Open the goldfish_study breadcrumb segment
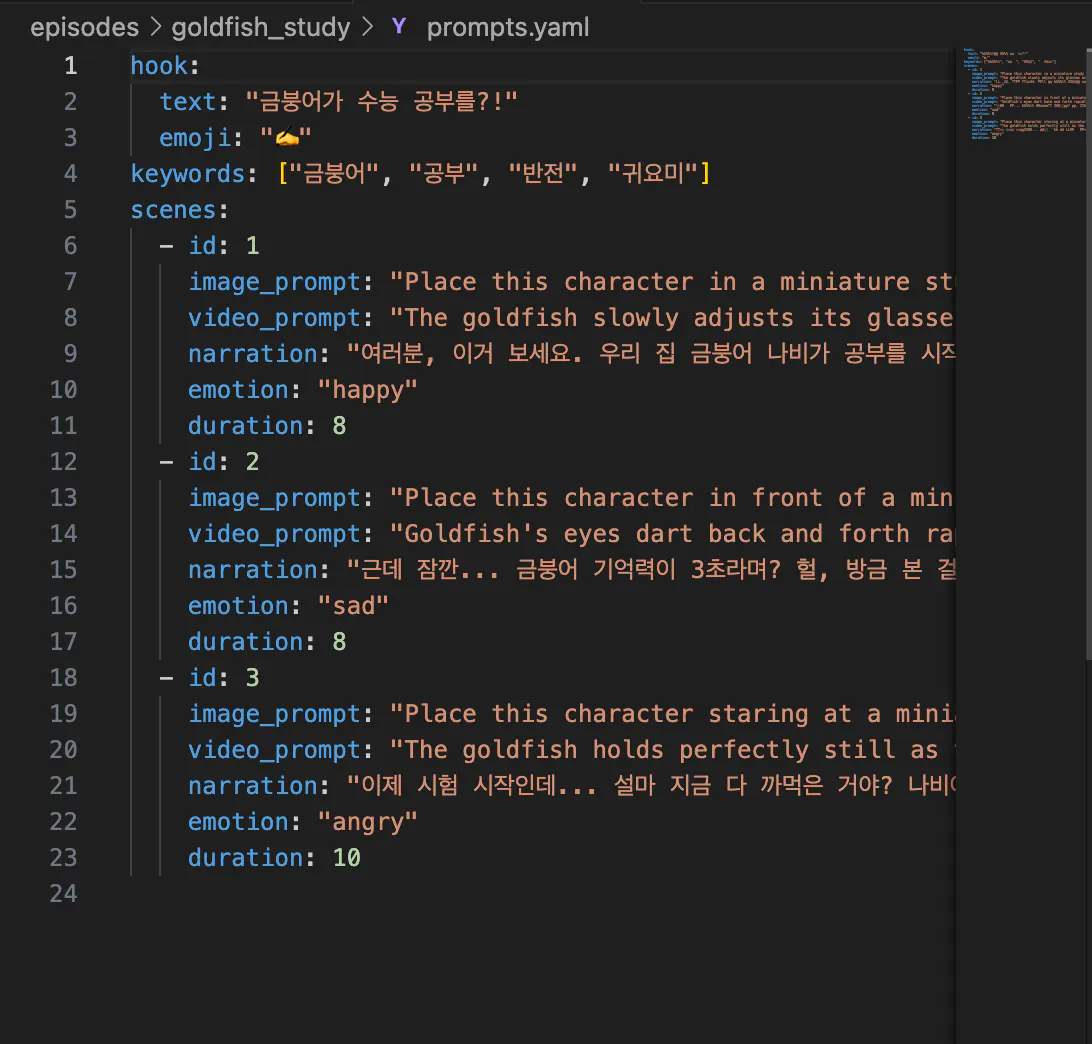This screenshot has height=1044, width=1092. tap(261, 27)
